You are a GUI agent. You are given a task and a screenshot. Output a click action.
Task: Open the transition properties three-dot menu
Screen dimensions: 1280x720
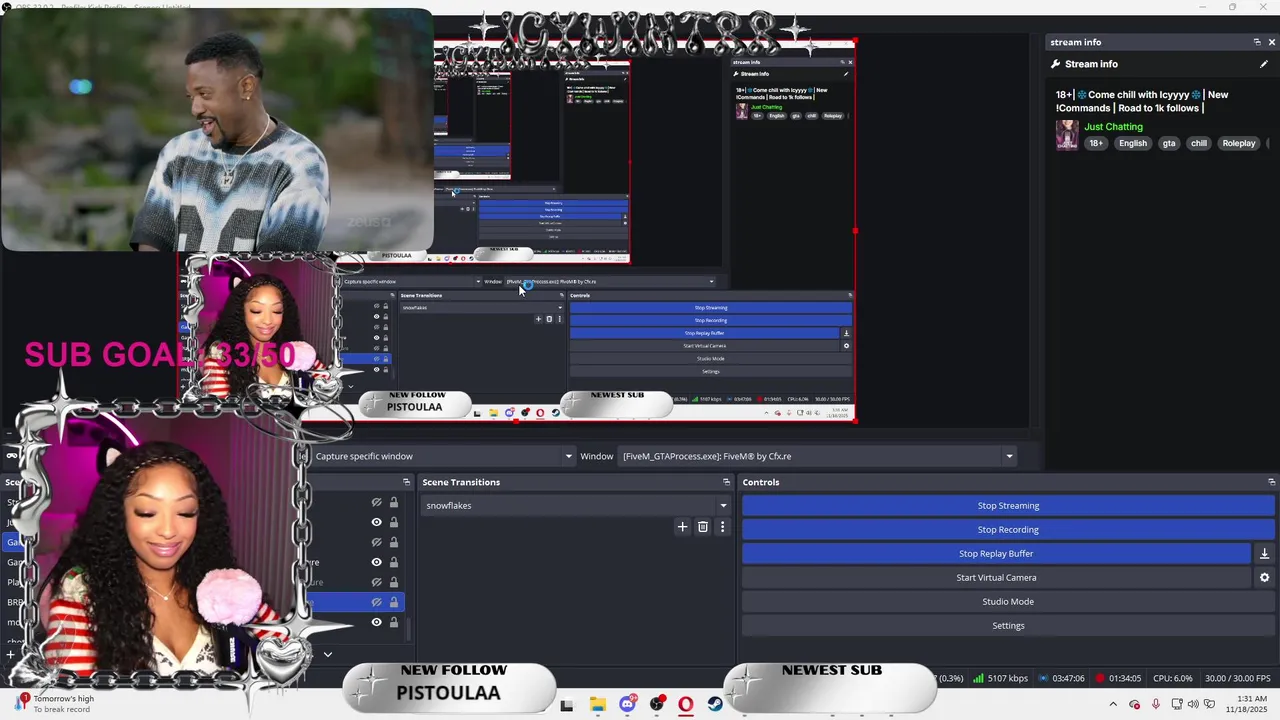tap(722, 527)
